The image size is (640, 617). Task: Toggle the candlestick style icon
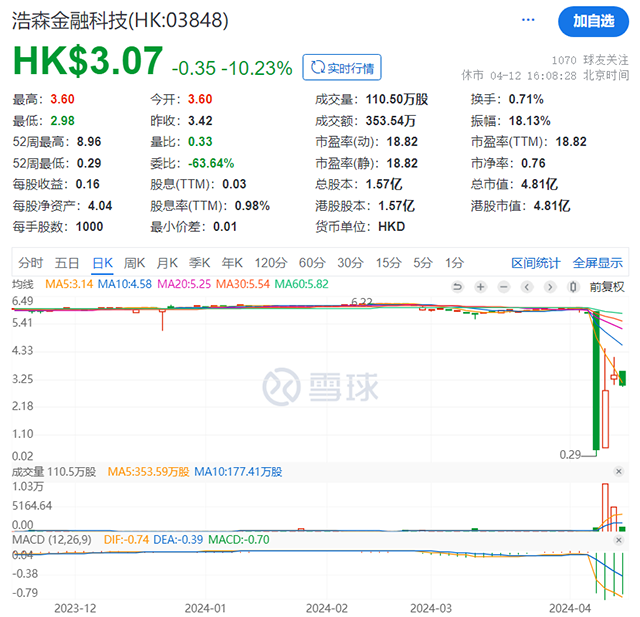(x=573, y=287)
